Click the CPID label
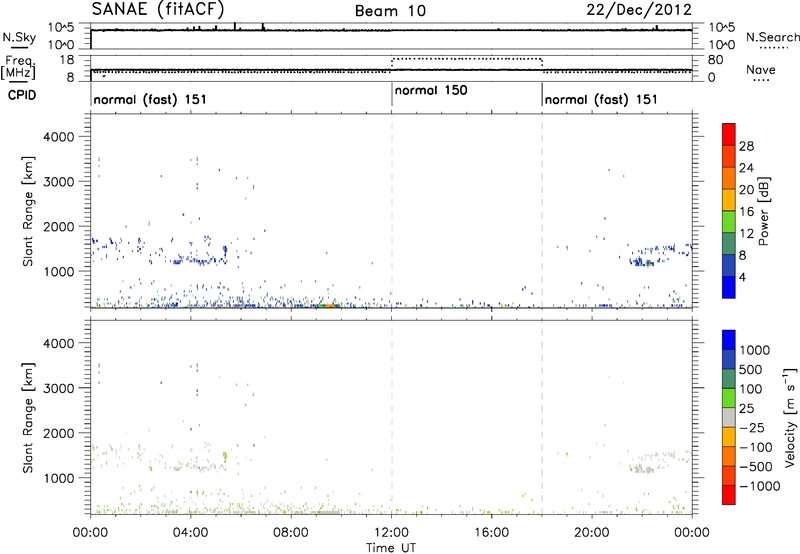 [x=22, y=95]
